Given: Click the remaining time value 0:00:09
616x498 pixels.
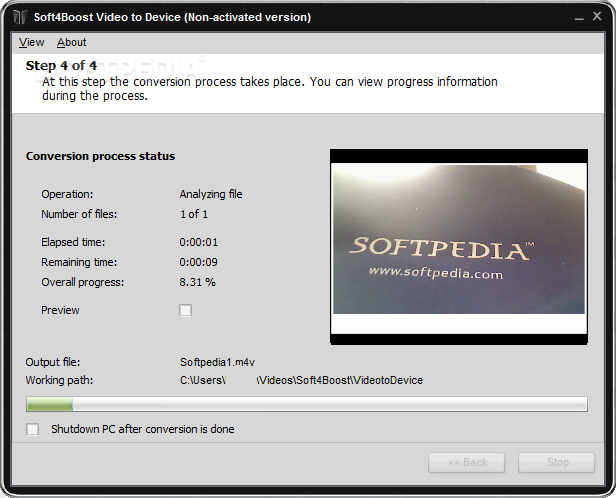Looking at the screenshot, I should point(198,262).
